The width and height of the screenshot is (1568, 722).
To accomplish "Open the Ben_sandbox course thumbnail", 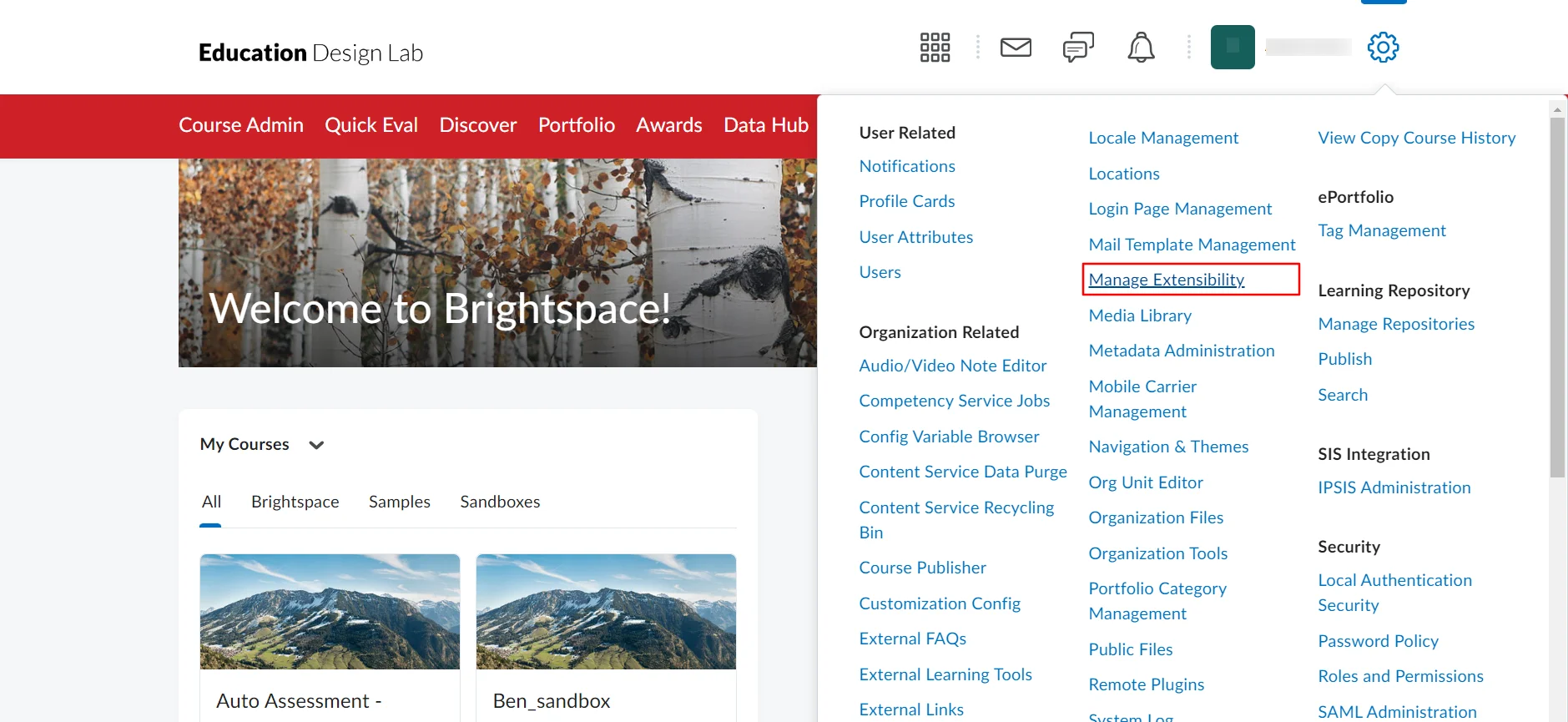I will (606, 612).
